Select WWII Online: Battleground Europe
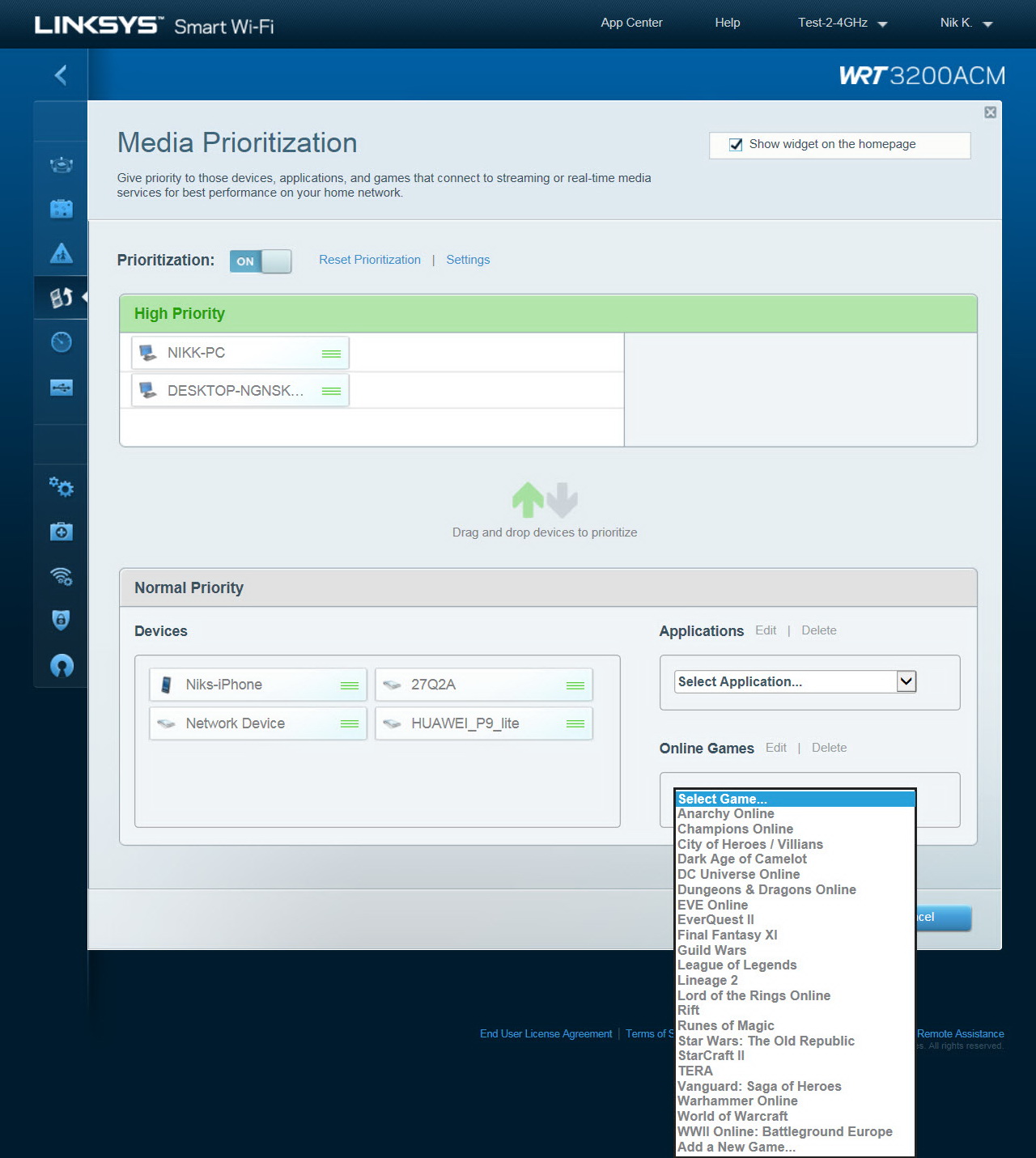The width and height of the screenshot is (1036, 1158). click(x=796, y=1131)
